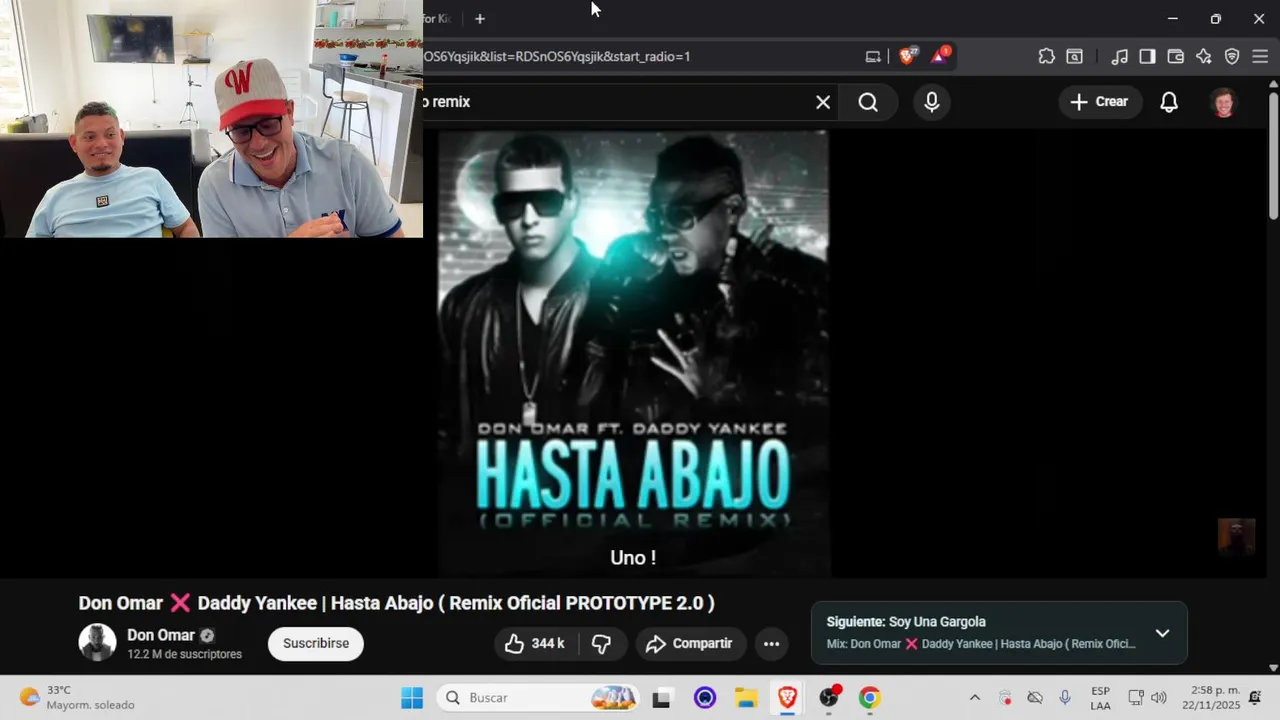Click the Hasta Abajo video player
This screenshot has width=1280, height=720.
[x=633, y=353]
